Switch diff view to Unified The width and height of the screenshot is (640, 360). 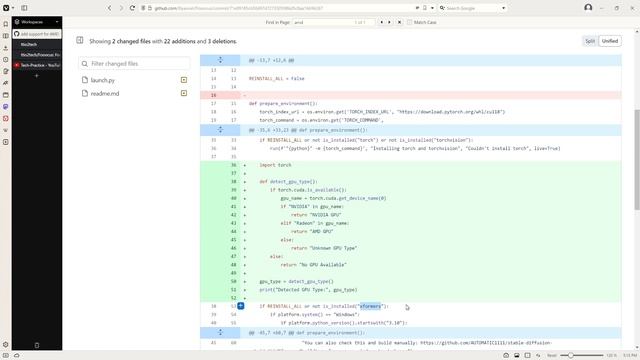pos(610,41)
